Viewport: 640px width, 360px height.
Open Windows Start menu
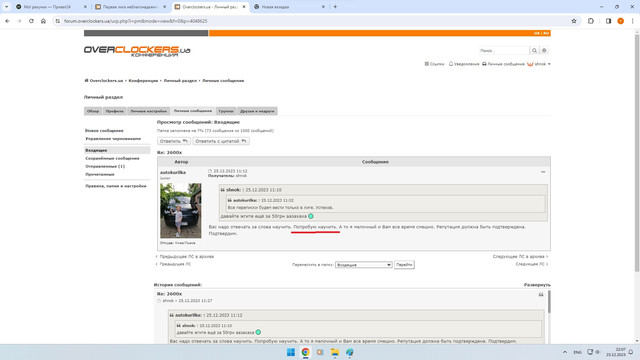pyautogui.click(x=291, y=352)
